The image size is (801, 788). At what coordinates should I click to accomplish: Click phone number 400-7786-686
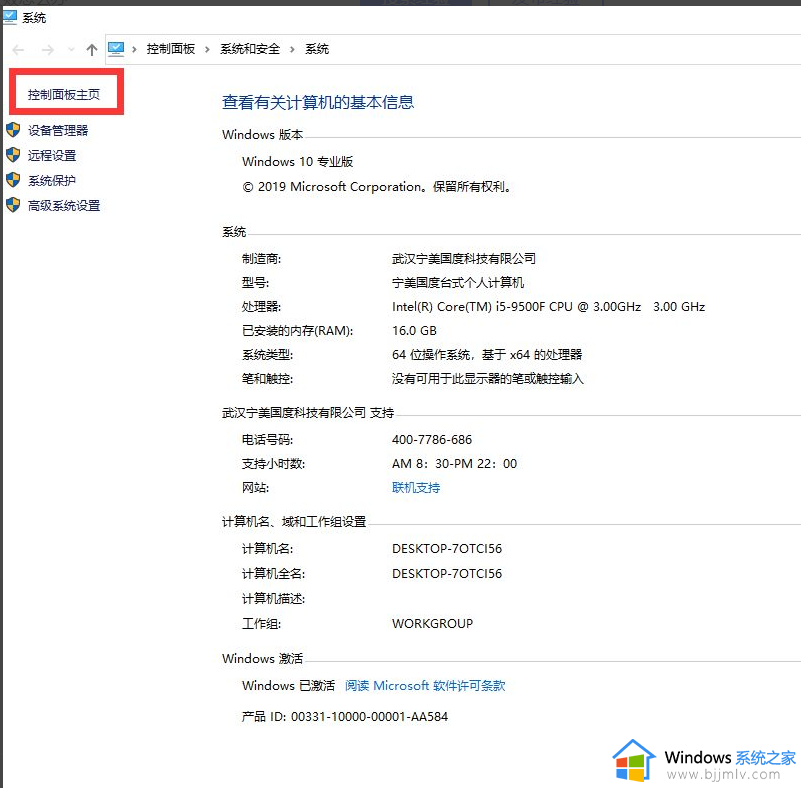(432, 439)
